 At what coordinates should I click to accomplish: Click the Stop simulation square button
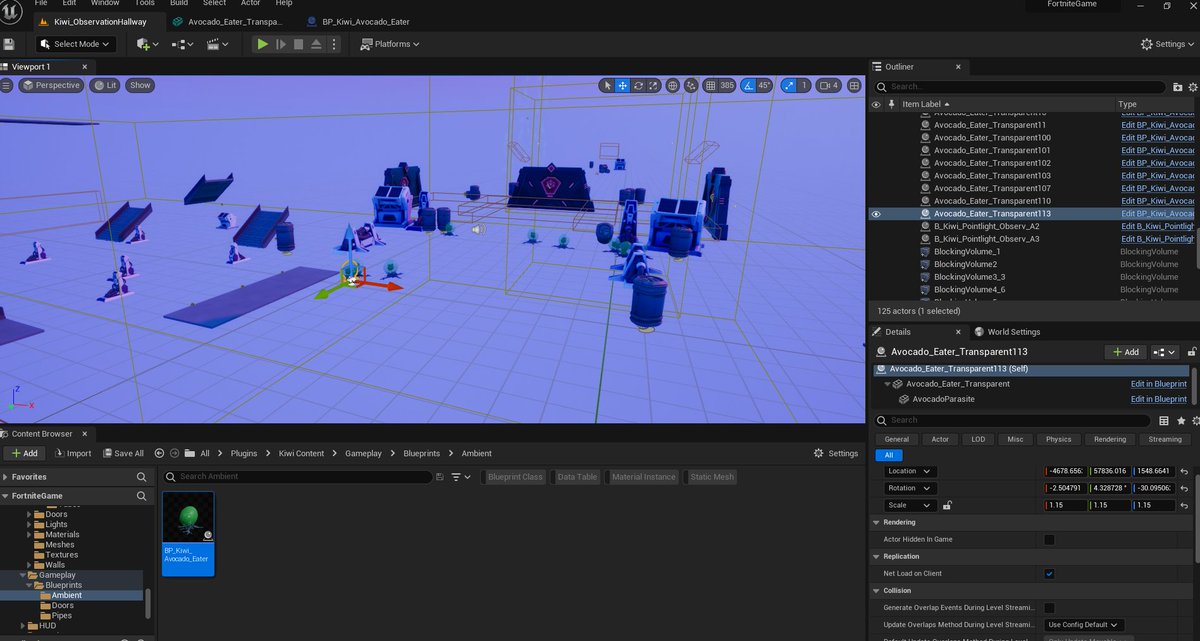[298, 44]
